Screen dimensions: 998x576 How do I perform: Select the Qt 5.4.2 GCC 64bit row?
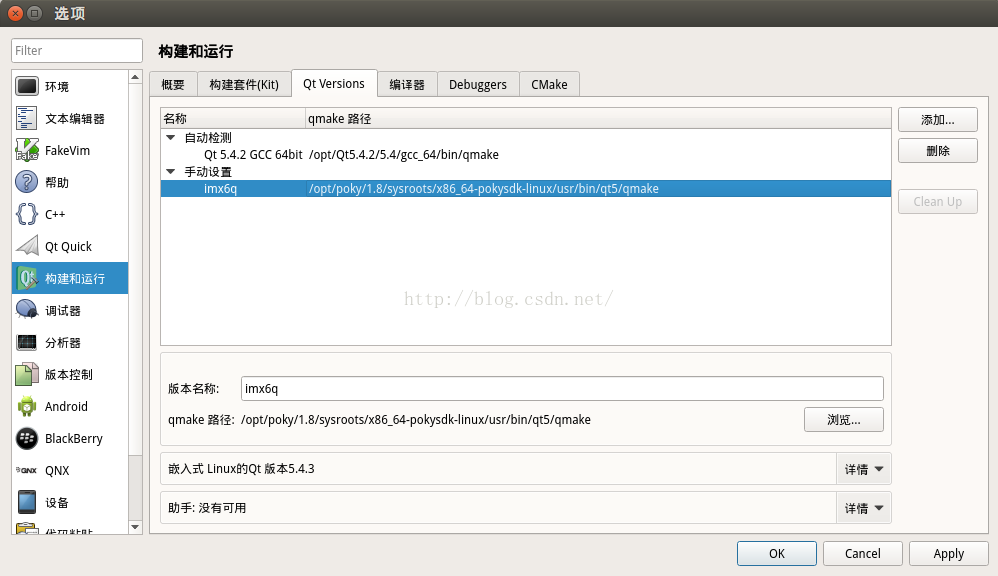pyautogui.click(x=526, y=155)
